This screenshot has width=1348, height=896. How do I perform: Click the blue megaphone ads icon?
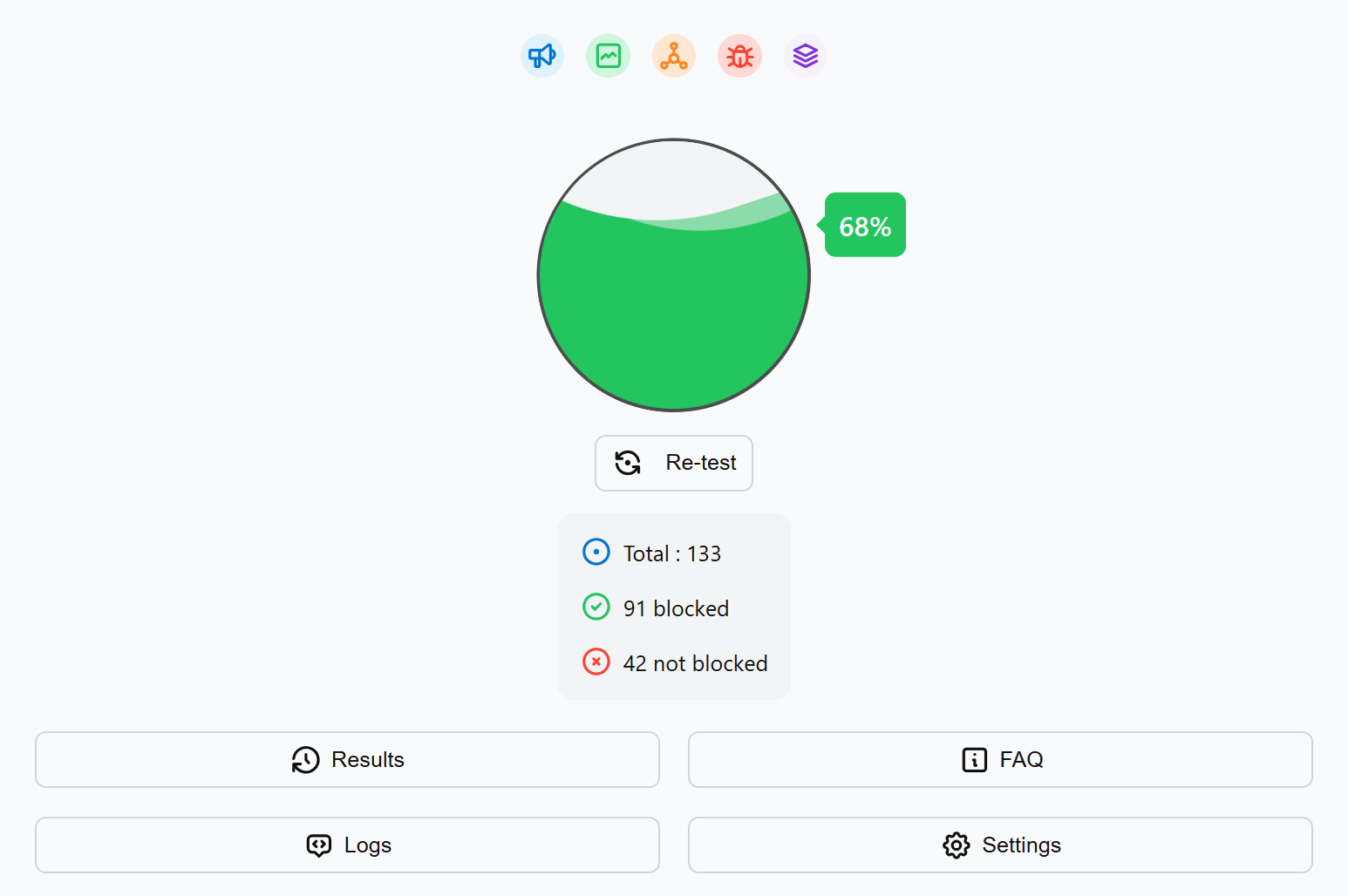click(542, 57)
